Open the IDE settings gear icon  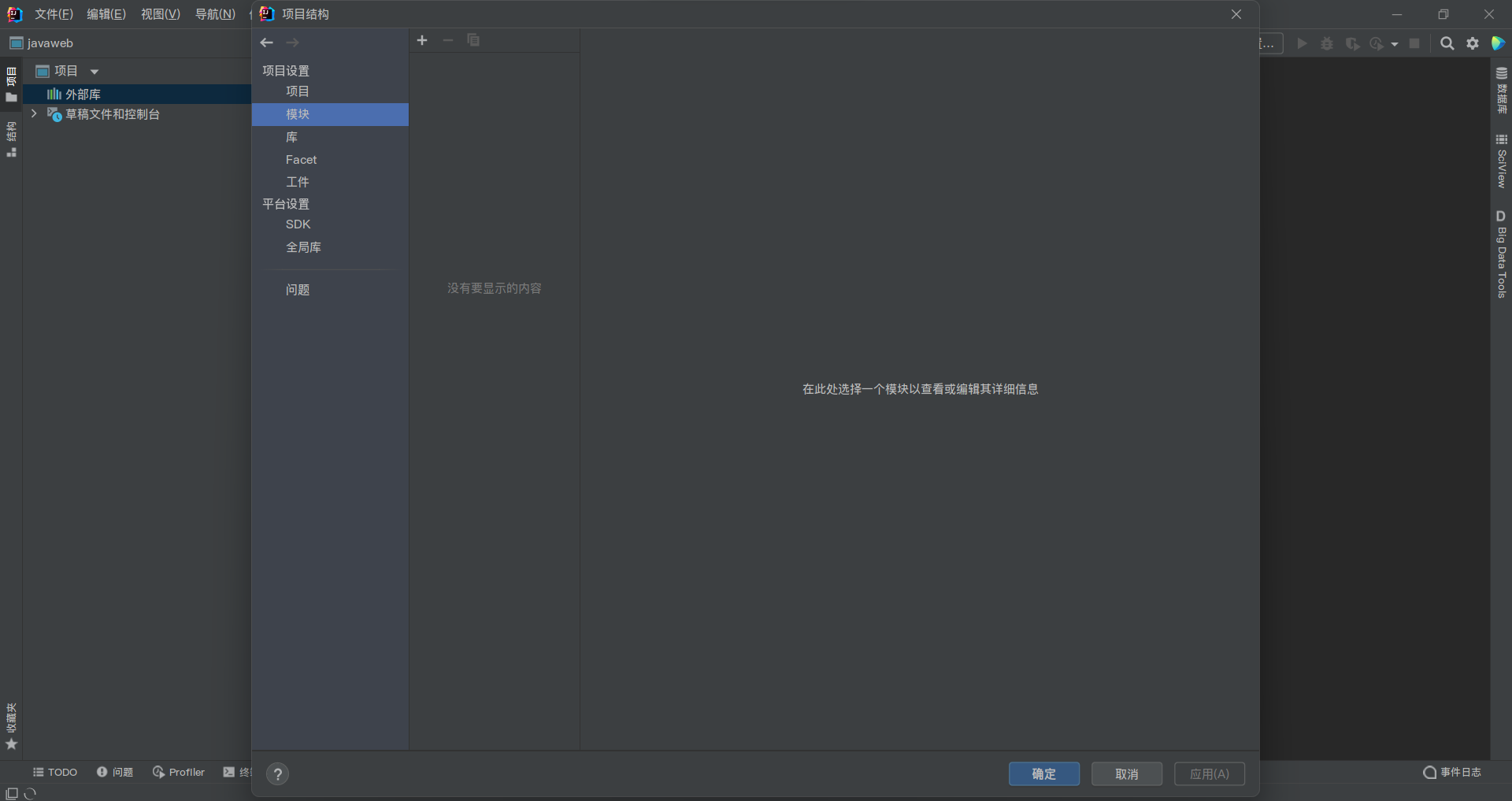1473,43
